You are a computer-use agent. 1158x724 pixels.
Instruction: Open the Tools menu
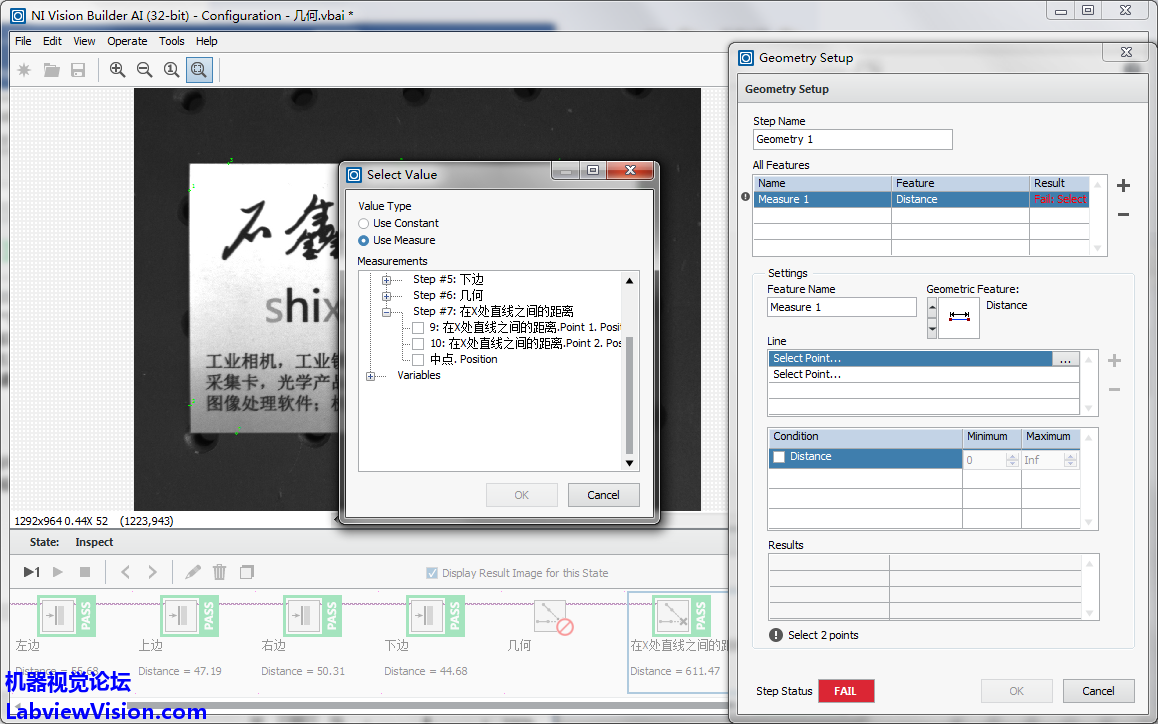click(x=172, y=41)
